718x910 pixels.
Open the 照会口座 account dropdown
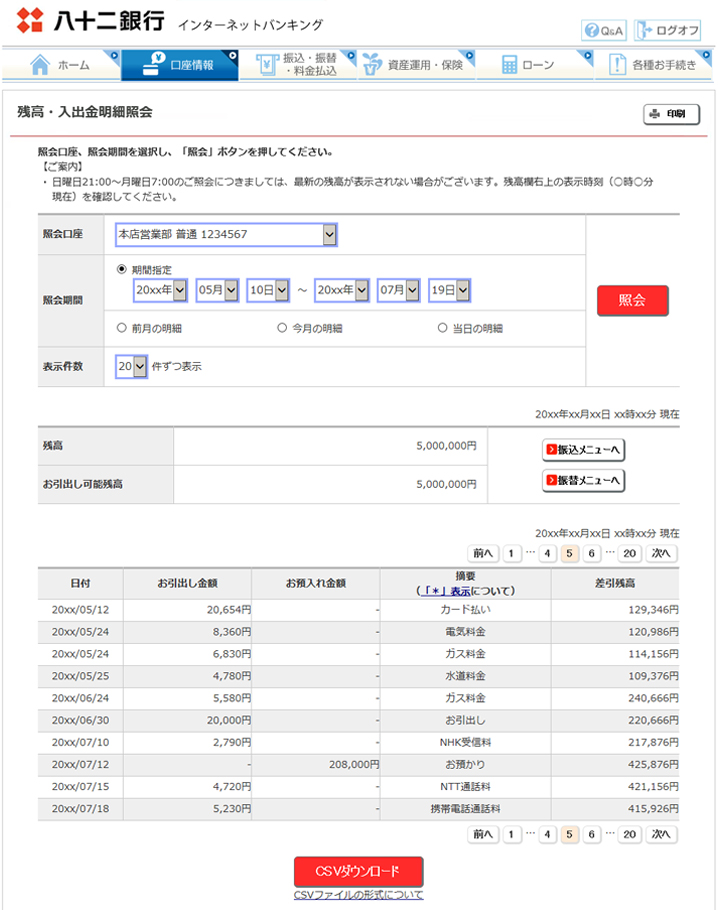click(226, 234)
